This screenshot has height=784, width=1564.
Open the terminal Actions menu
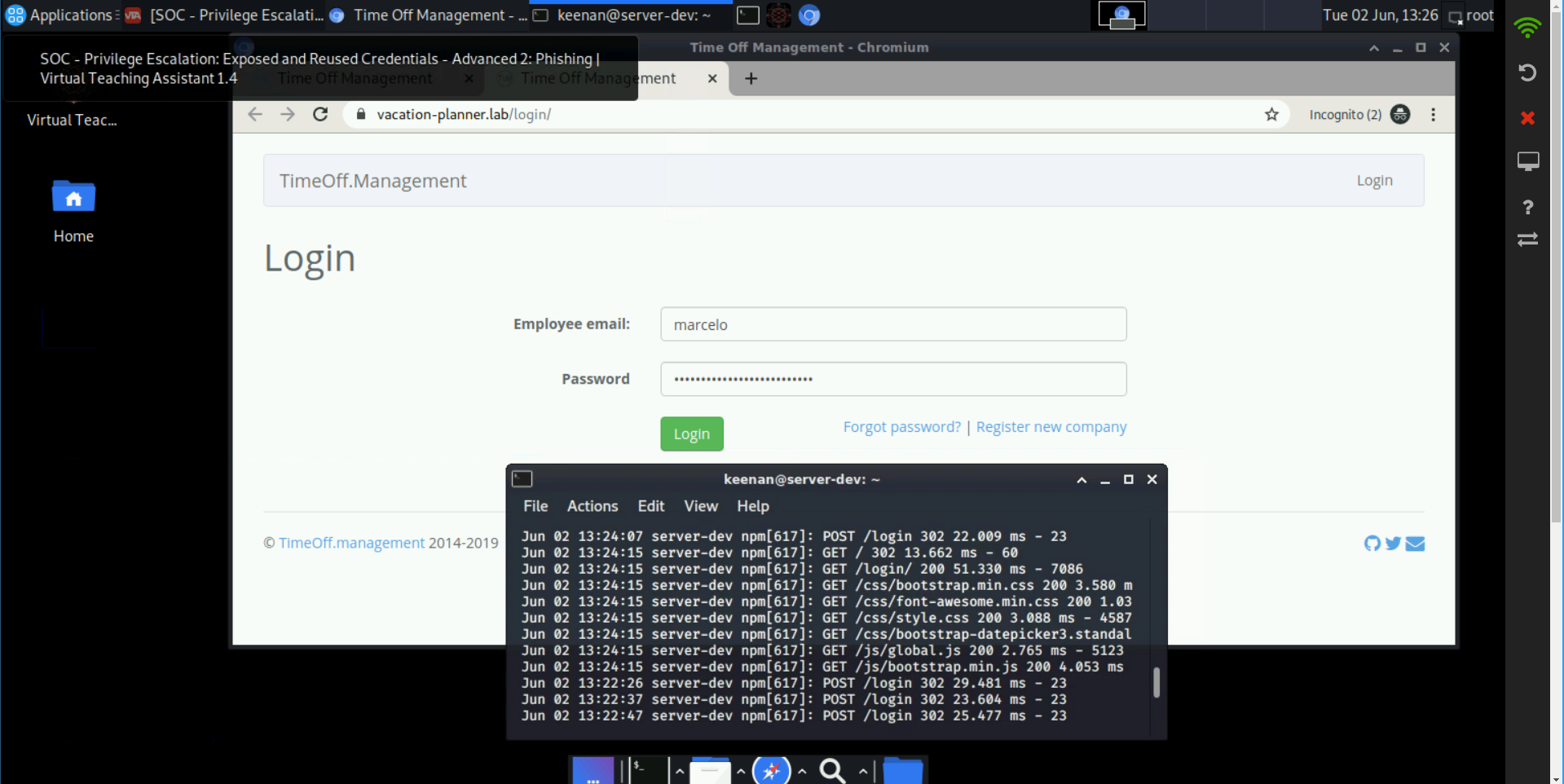593,506
